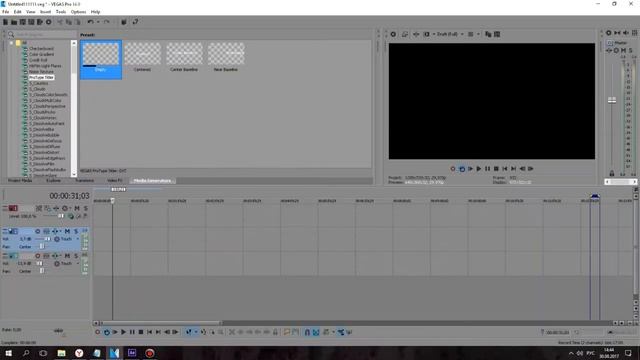This screenshot has height=360, width=640.
Task: Click the Undo arrow in the toolbar
Action: pos(91,22)
